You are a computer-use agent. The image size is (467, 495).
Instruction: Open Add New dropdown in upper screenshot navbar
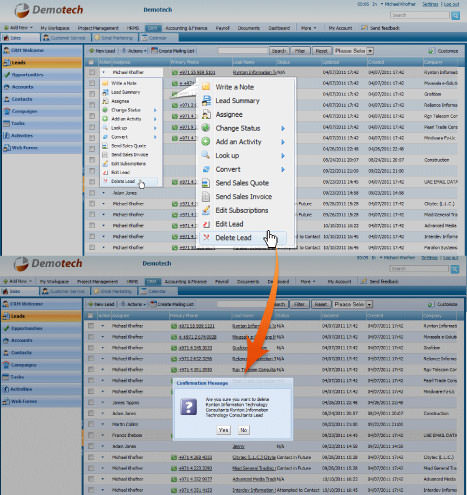click(x=18, y=28)
